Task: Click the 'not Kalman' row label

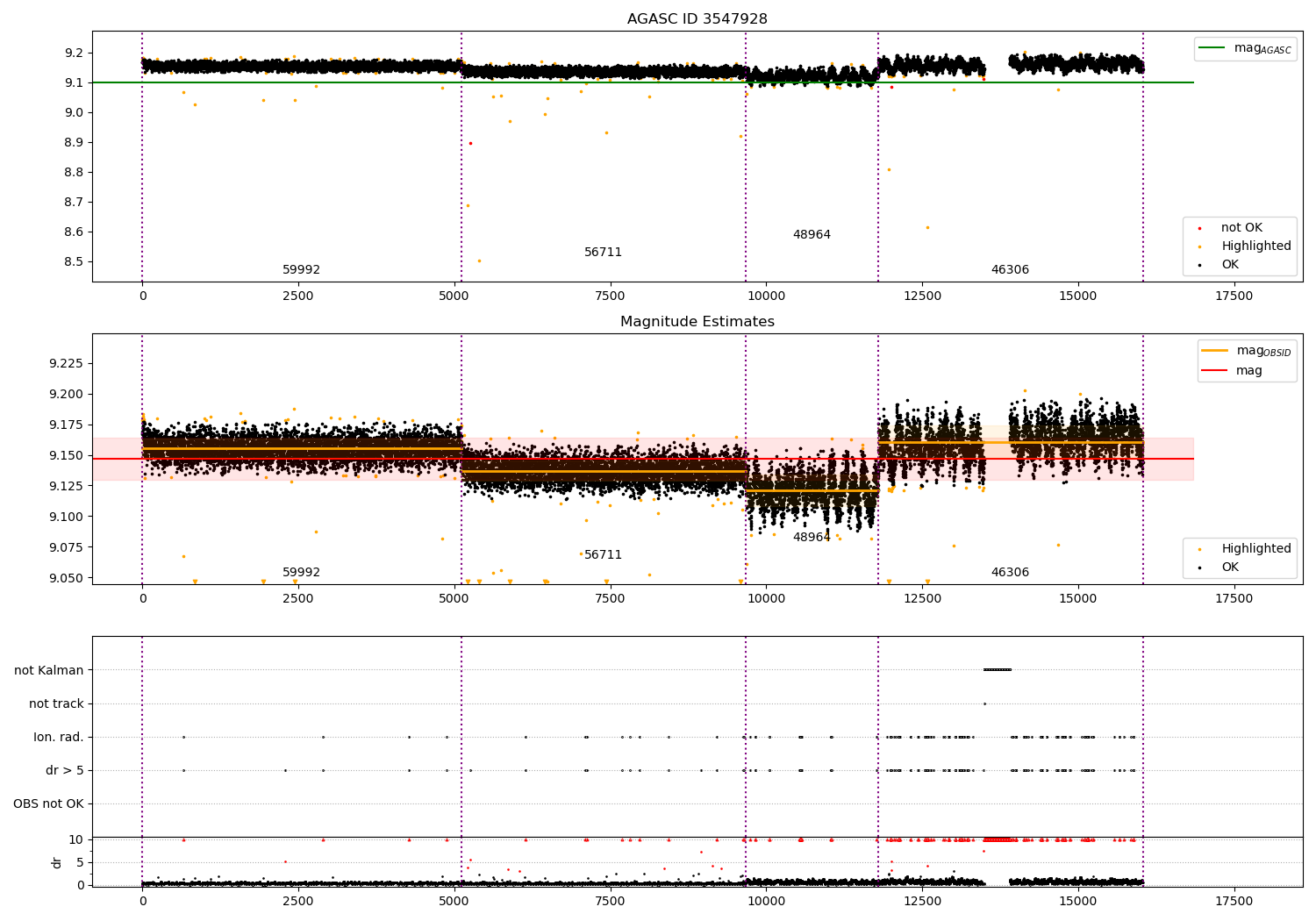Action: tap(49, 671)
